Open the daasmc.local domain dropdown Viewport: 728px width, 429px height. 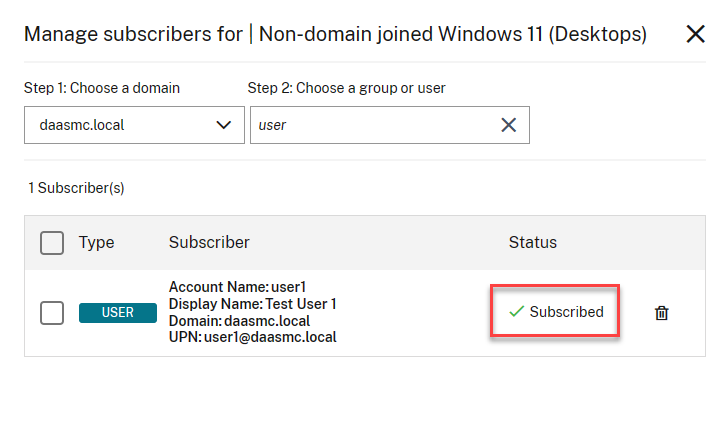(x=134, y=125)
